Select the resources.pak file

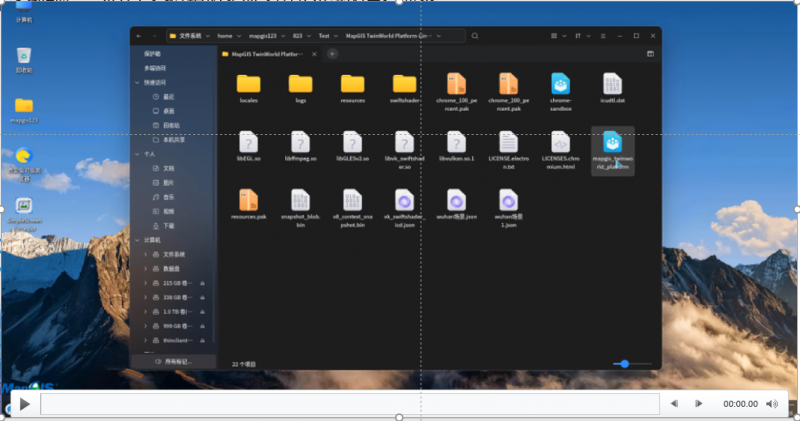[248, 205]
